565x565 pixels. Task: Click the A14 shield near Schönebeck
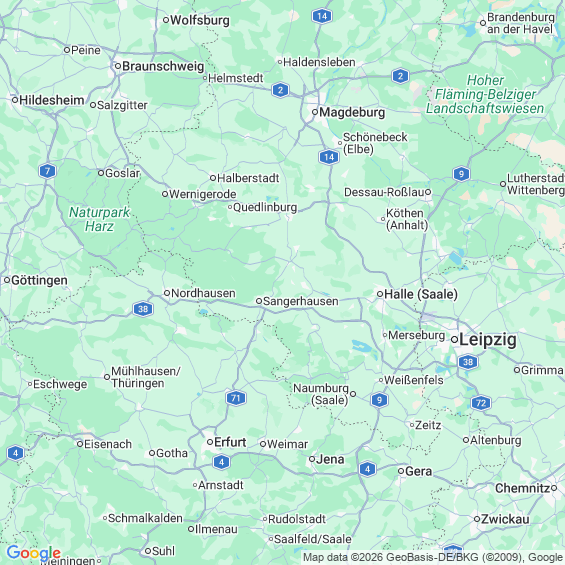click(x=329, y=157)
